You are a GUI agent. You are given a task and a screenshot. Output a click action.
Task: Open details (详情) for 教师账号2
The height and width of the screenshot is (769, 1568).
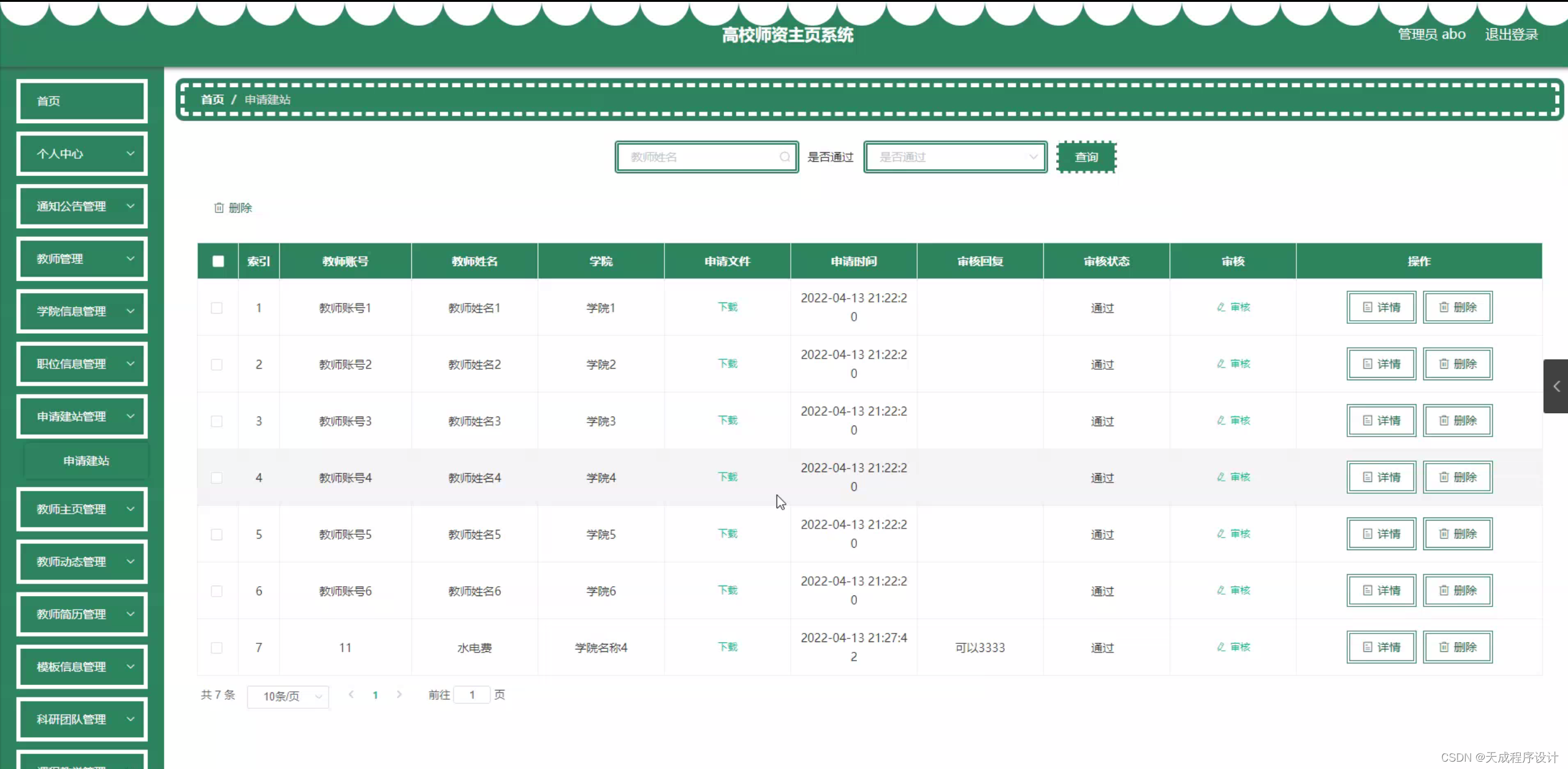(1381, 364)
